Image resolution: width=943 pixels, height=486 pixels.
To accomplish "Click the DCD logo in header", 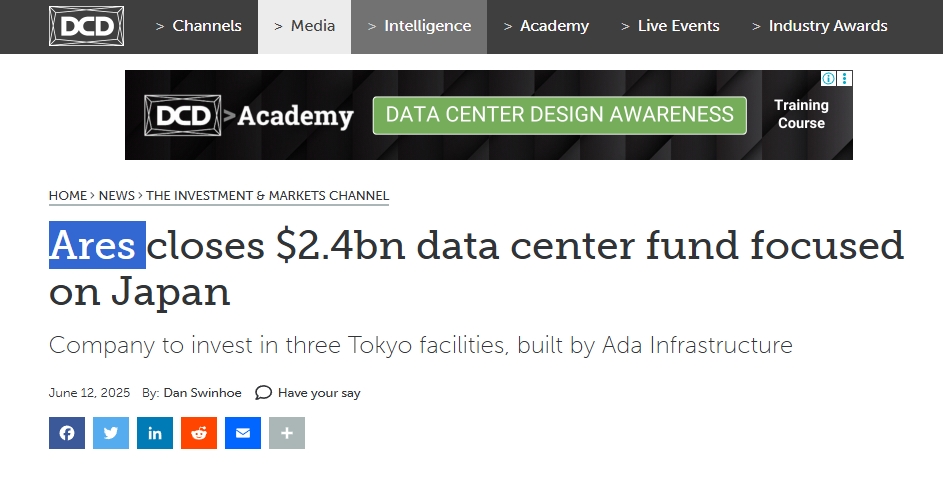I will (87, 26).
